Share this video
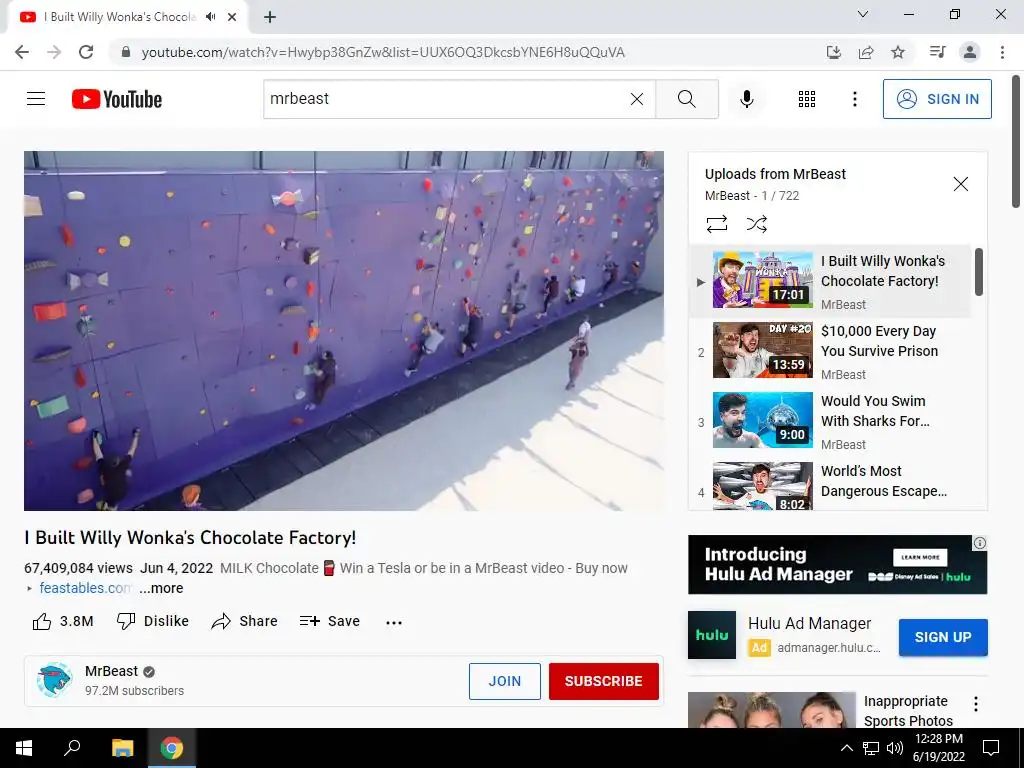1024x768 pixels. (x=244, y=621)
